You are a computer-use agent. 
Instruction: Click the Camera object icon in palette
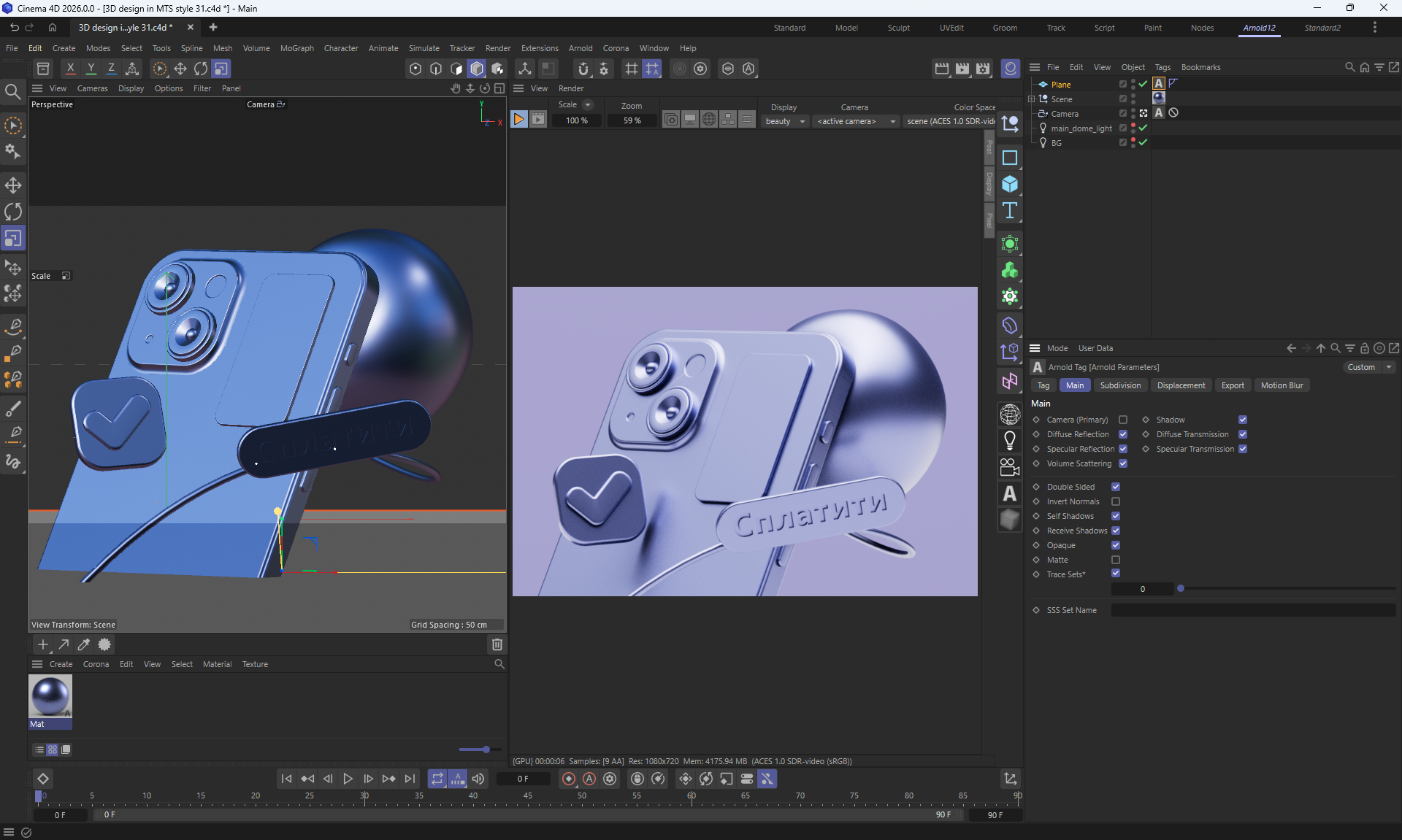(1010, 467)
